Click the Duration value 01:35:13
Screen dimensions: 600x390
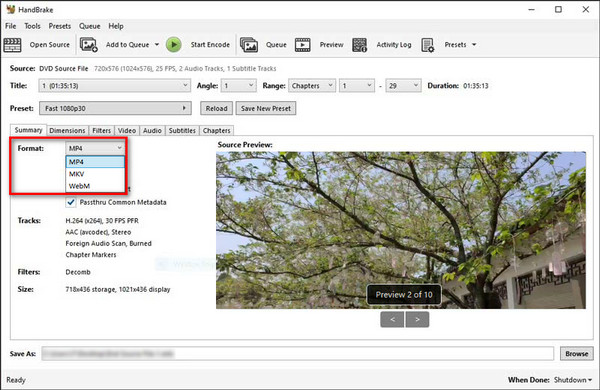476,86
